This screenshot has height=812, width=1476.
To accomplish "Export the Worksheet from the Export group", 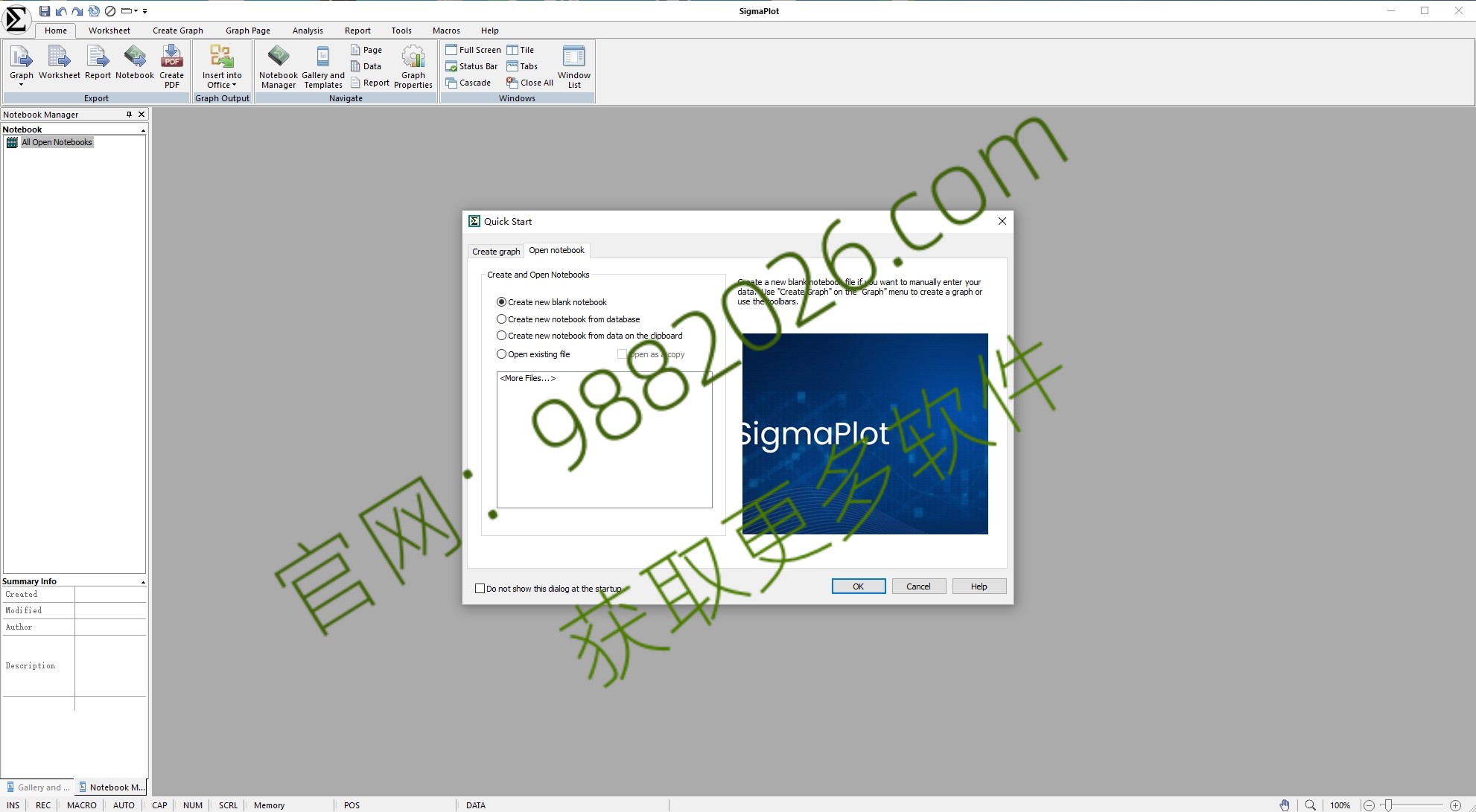I will click(60, 63).
